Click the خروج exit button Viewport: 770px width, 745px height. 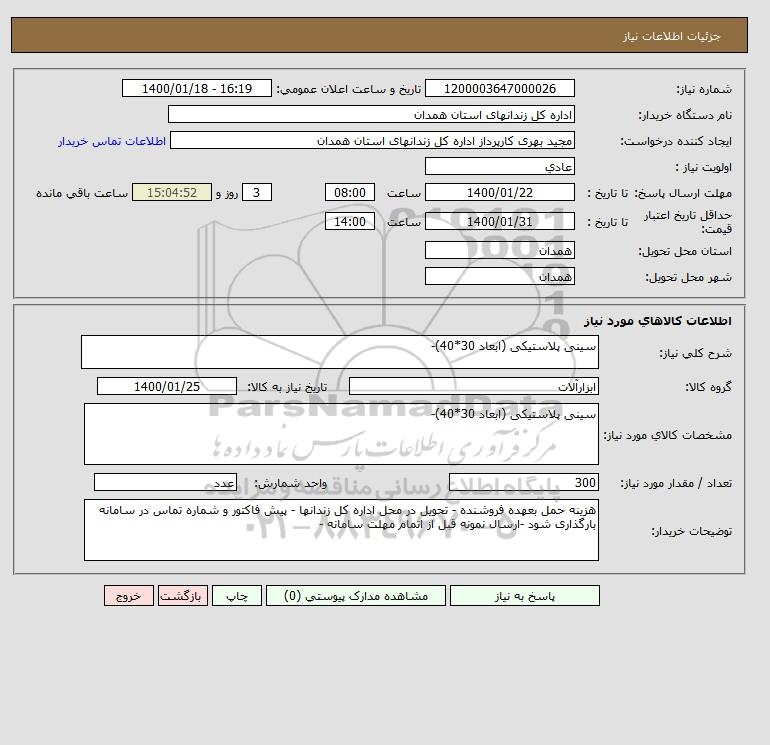tap(129, 596)
